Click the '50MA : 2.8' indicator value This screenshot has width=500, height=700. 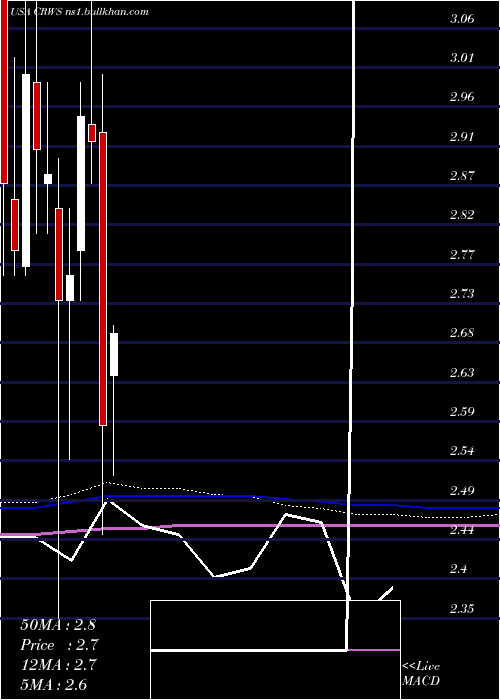pyautogui.click(x=58, y=625)
